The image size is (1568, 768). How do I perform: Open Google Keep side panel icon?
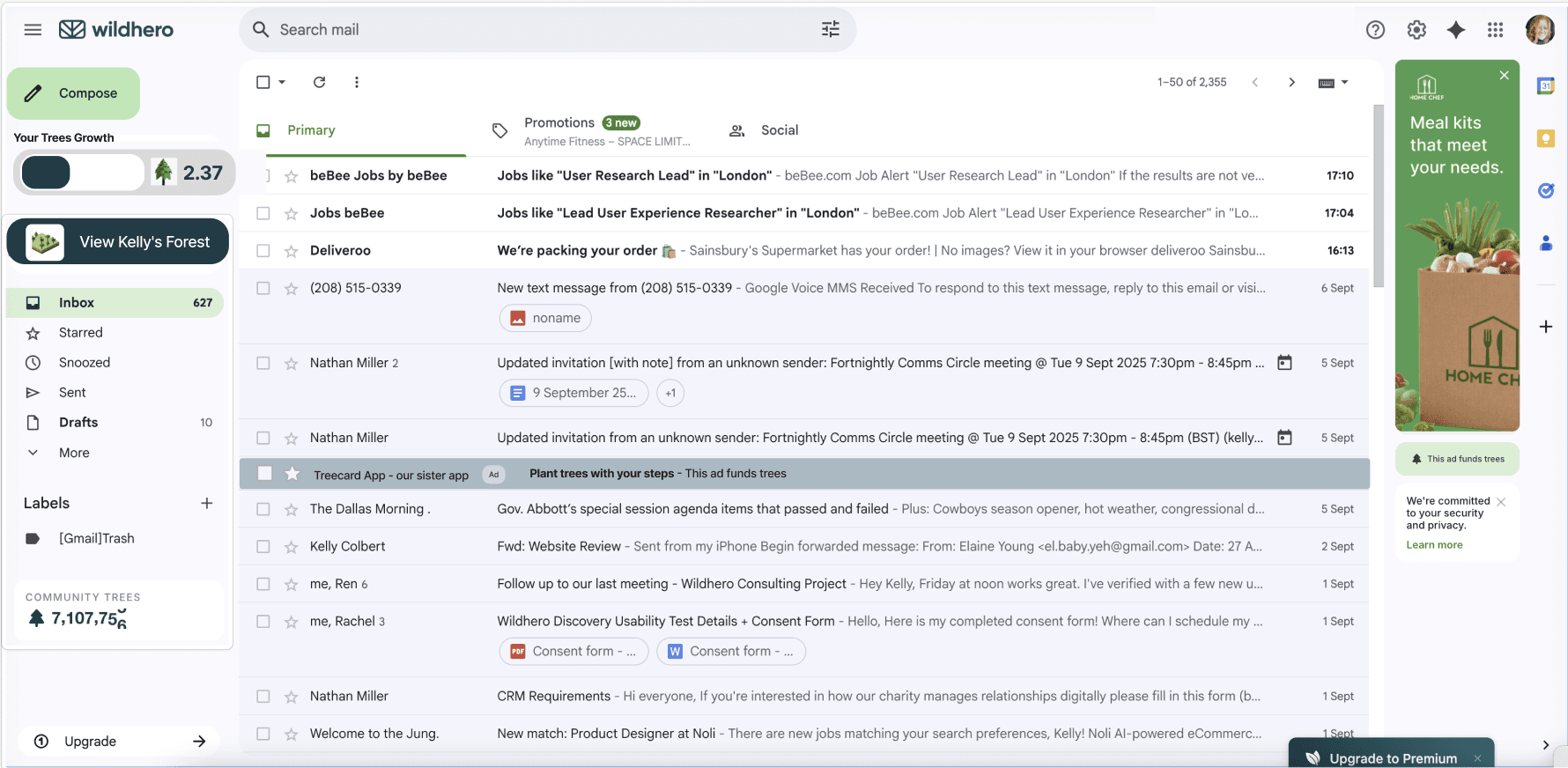point(1546,138)
